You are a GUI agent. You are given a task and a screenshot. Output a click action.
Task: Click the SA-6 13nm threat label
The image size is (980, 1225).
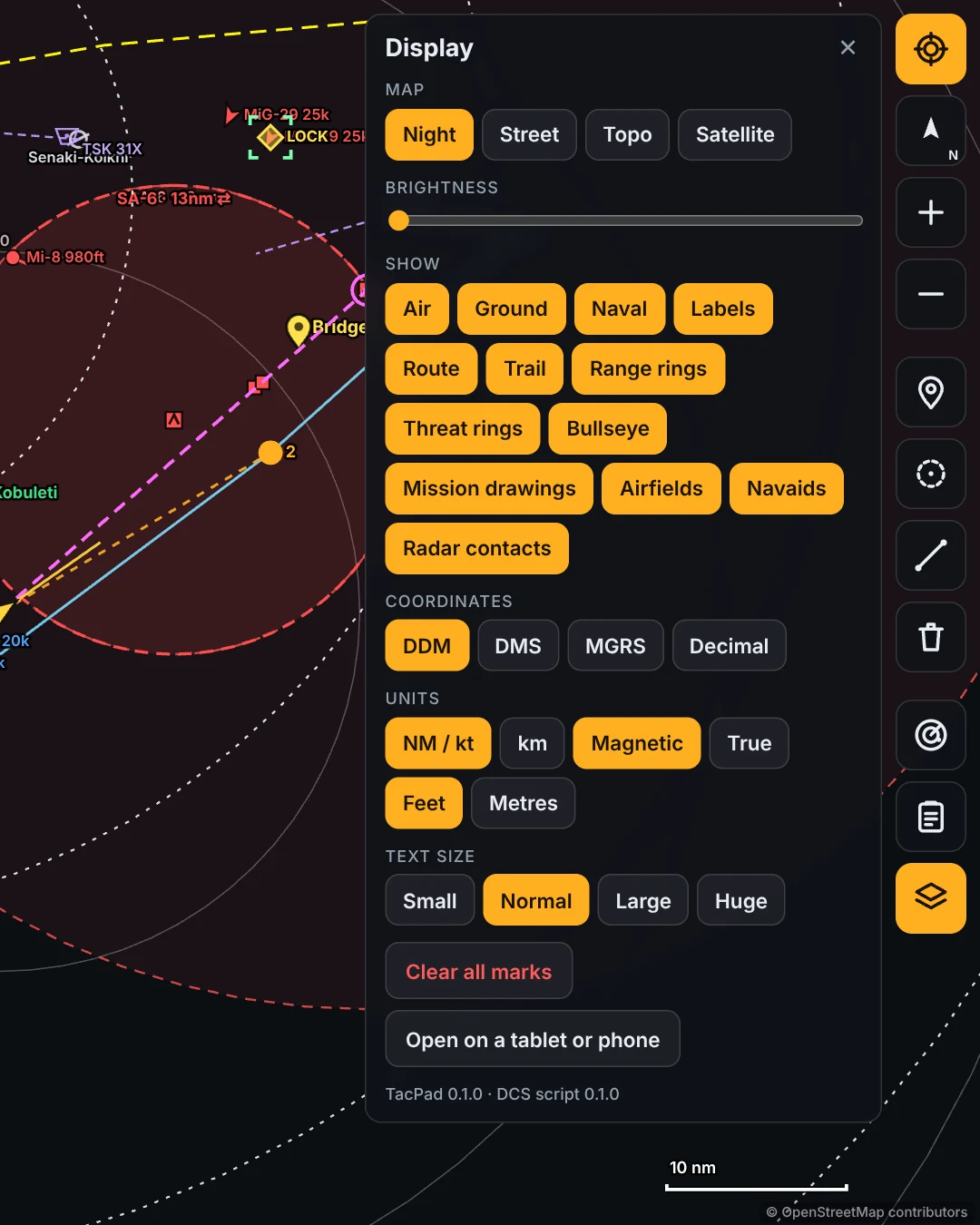tap(173, 198)
